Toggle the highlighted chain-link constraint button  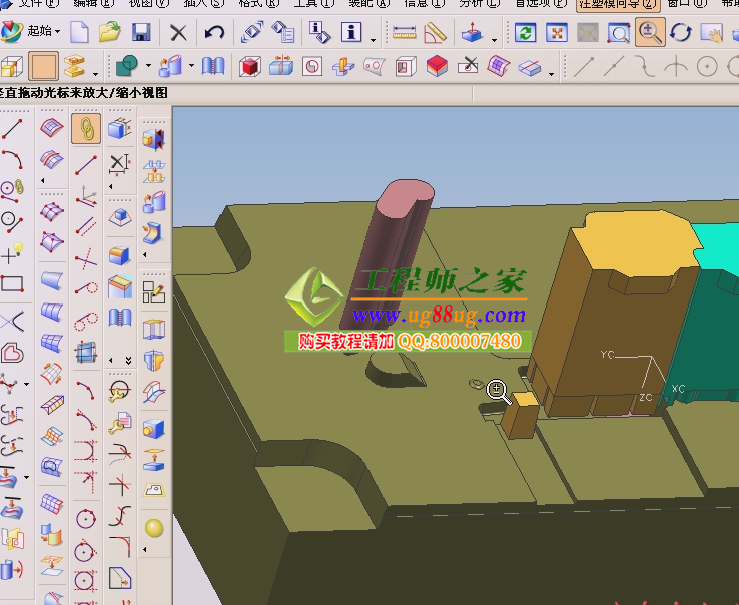[x=86, y=129]
